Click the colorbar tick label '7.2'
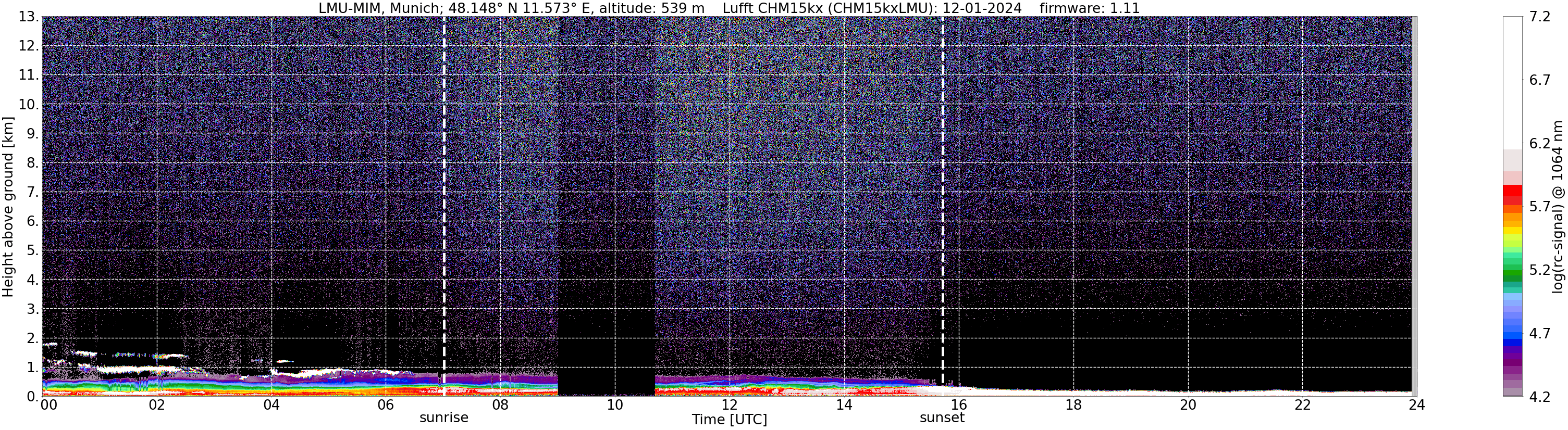The height and width of the screenshot is (430, 1568). [1539, 17]
